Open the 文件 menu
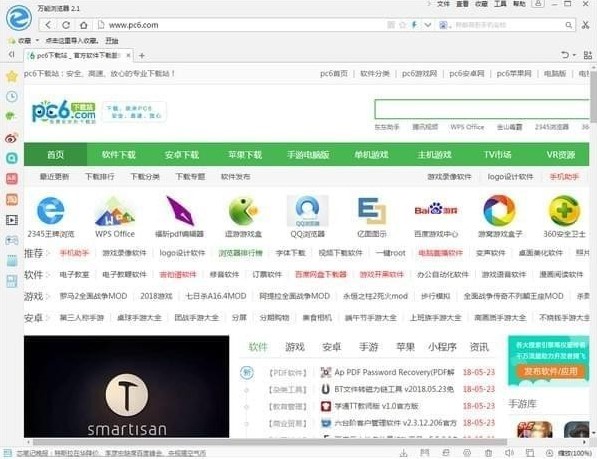Screen dimensions: 597x459 [x=443, y=4]
